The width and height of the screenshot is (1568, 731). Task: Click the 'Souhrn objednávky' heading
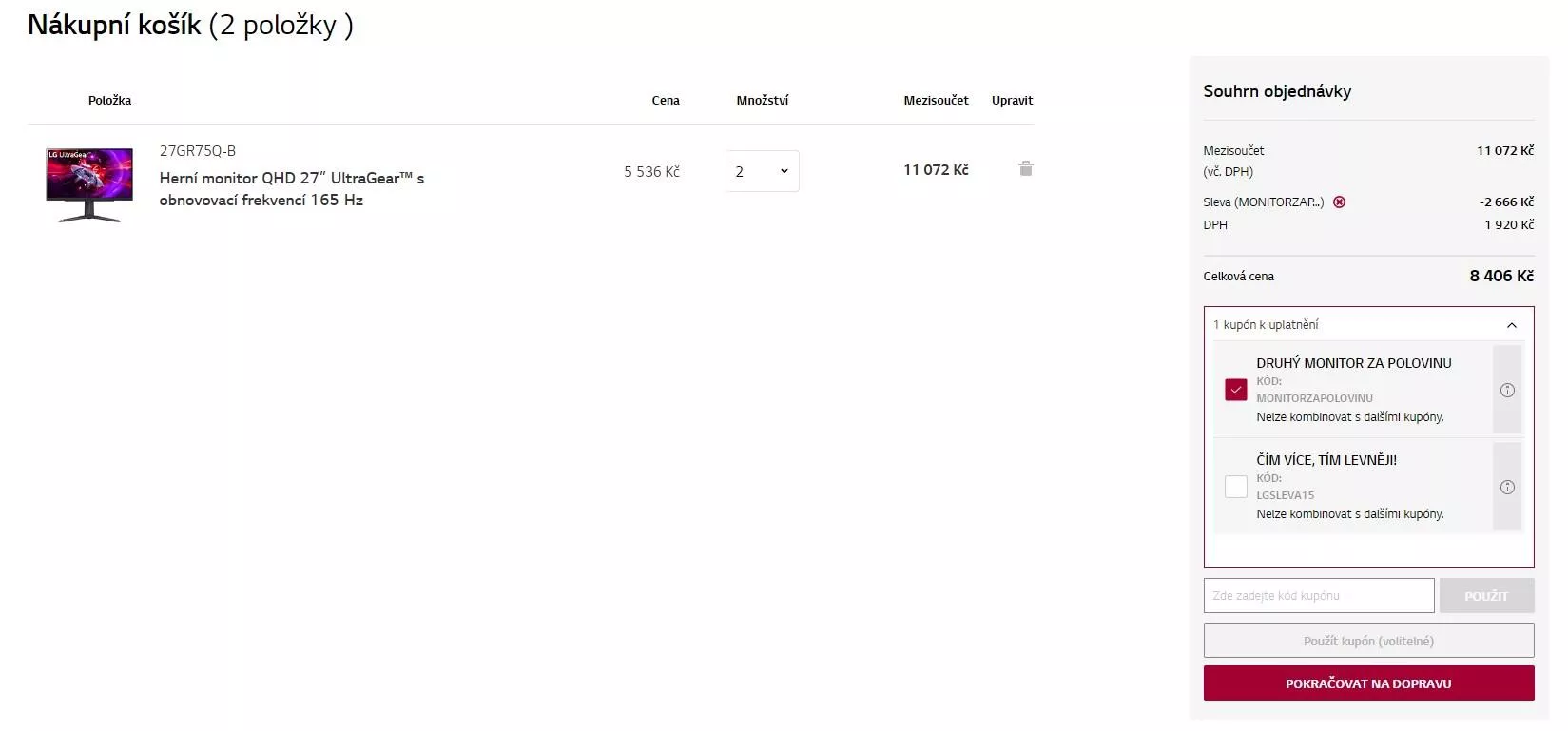click(1277, 91)
